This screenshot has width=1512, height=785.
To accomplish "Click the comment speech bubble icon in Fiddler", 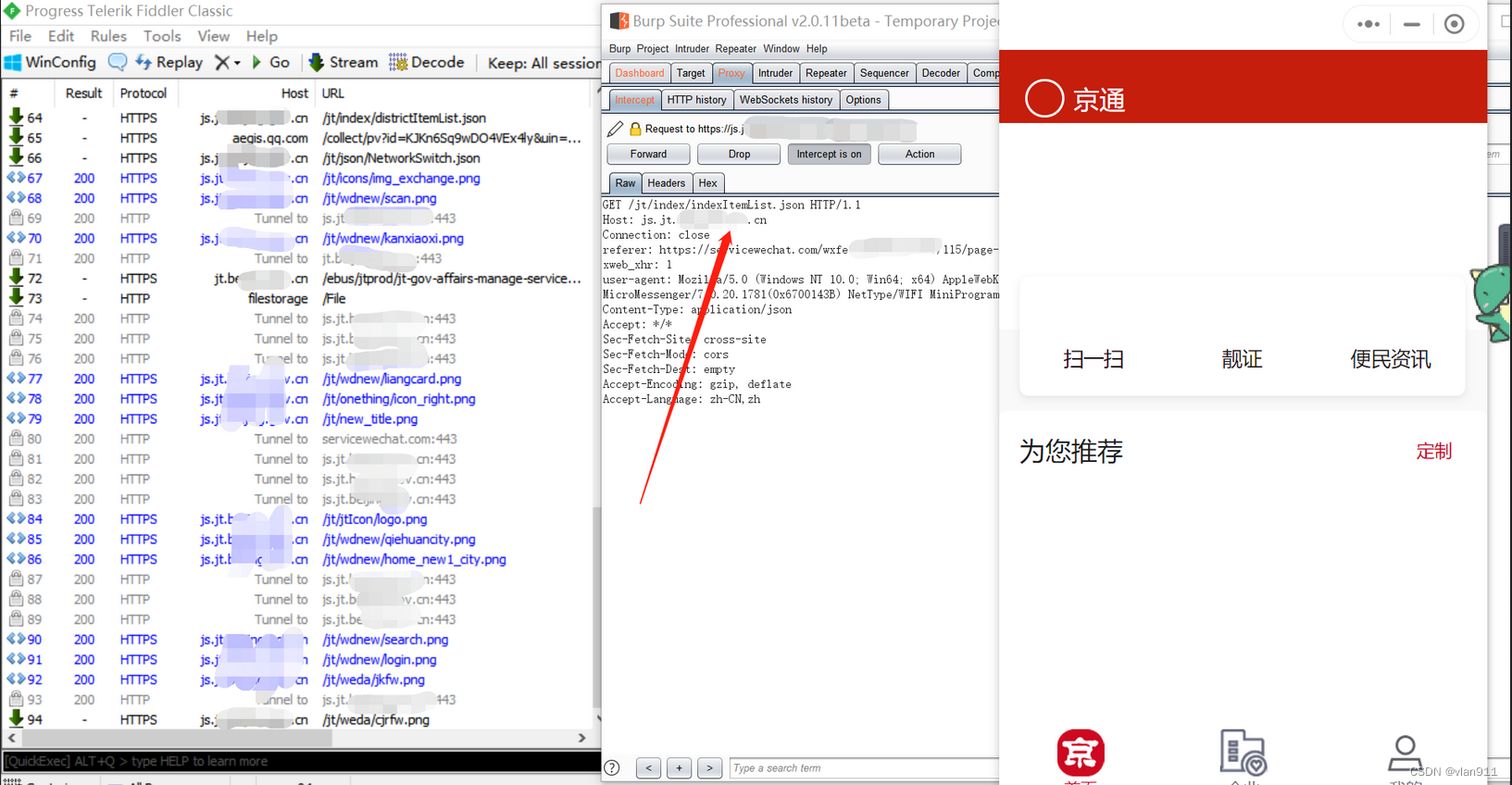I will point(118,62).
